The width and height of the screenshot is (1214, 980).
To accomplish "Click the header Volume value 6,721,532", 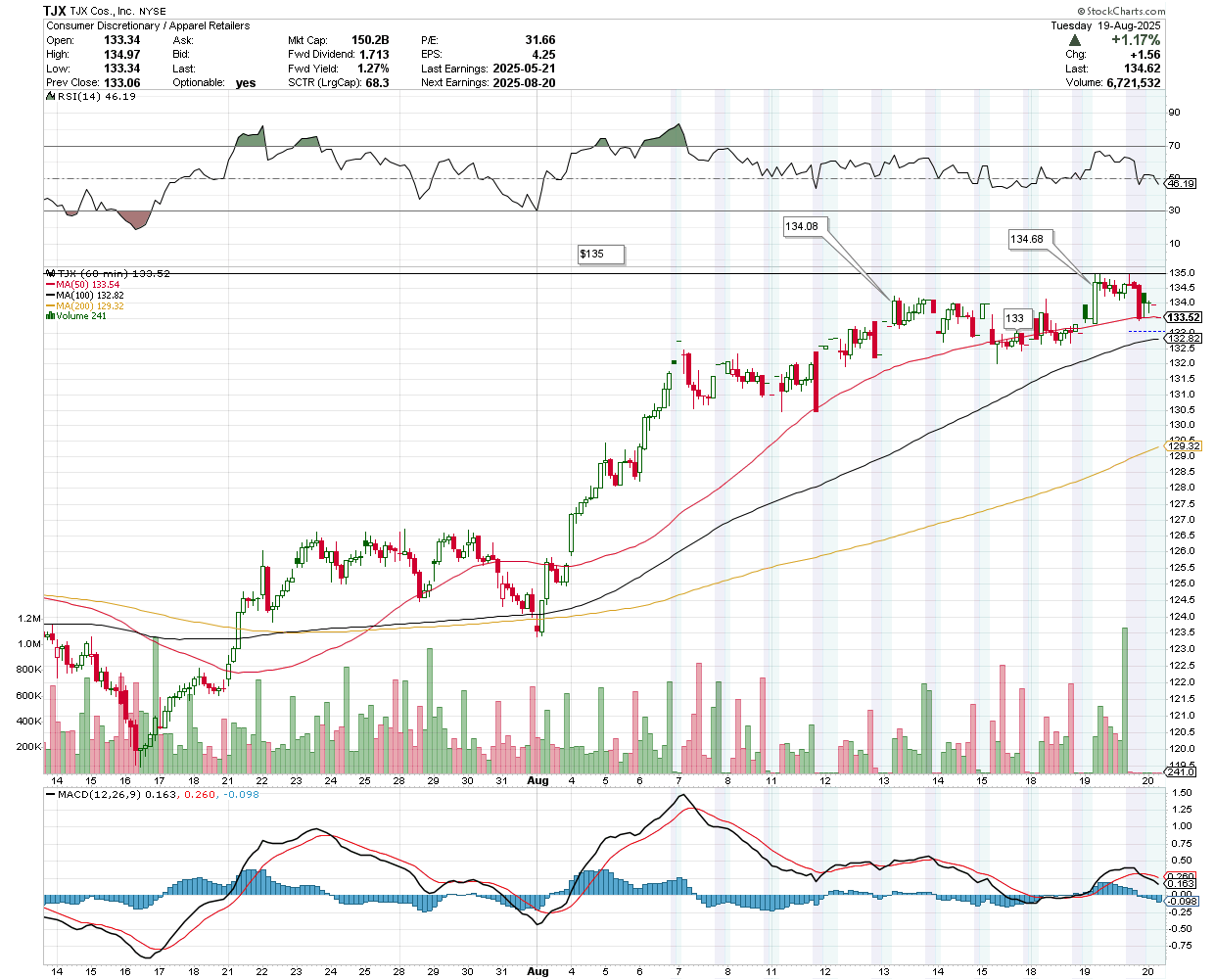I will (1134, 83).
